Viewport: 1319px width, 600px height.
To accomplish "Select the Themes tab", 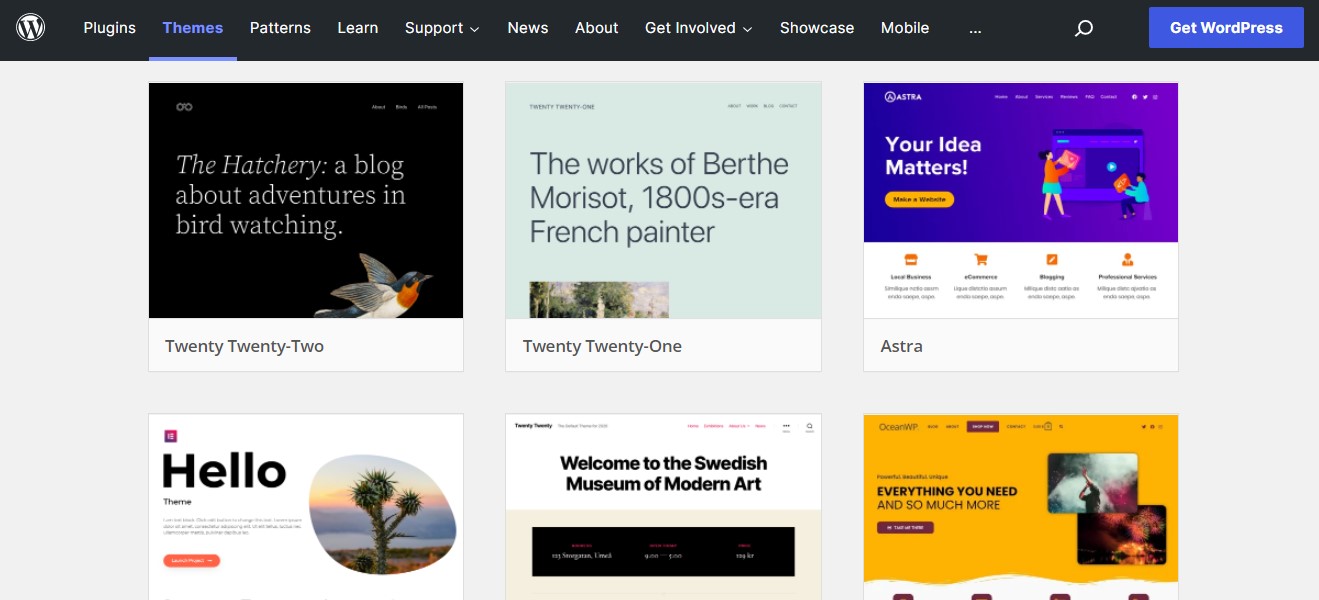I will click(x=193, y=28).
